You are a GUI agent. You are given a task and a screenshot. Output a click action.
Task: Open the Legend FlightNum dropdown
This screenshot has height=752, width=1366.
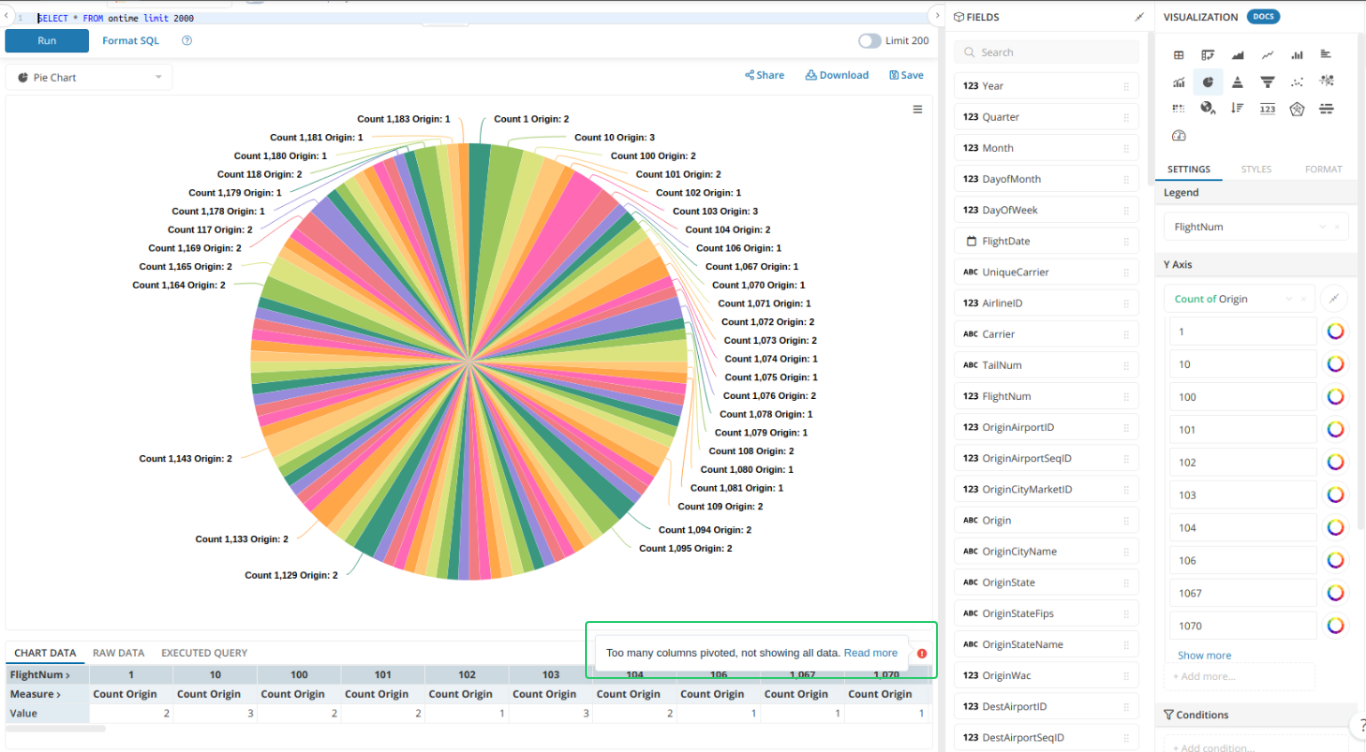pos(1256,227)
